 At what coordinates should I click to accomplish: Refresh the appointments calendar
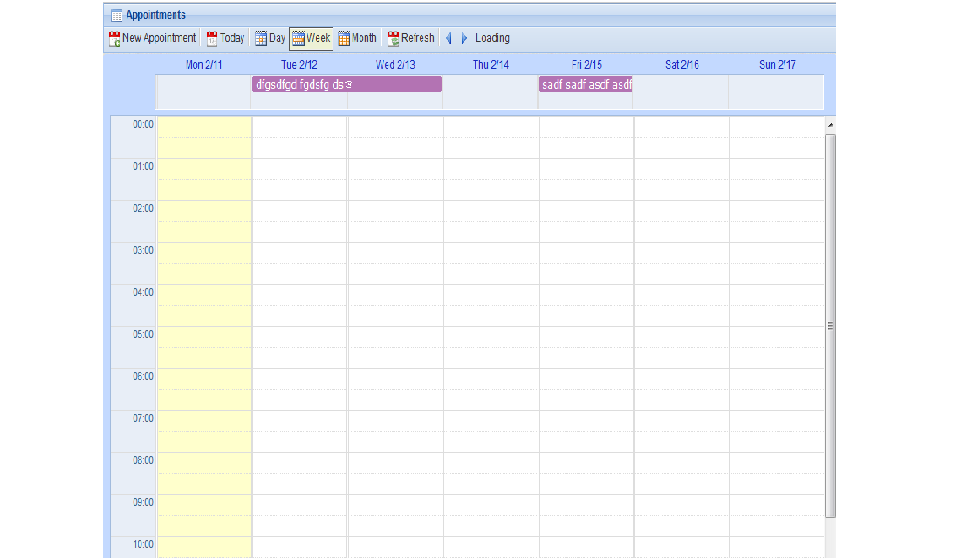pyautogui.click(x=411, y=38)
